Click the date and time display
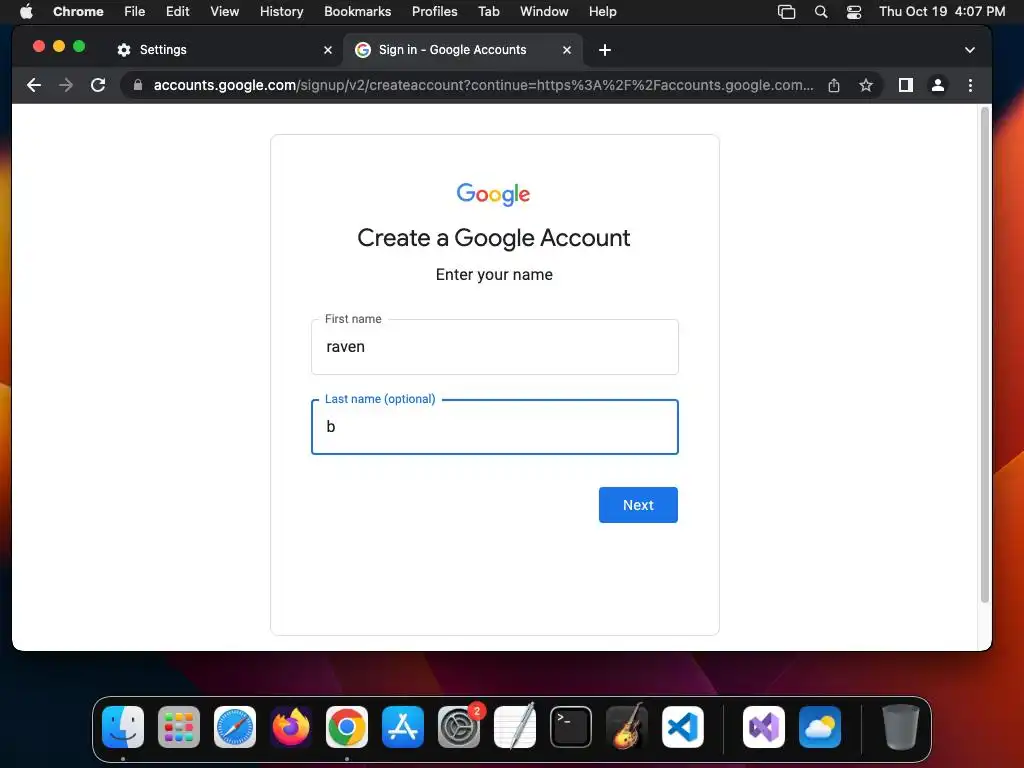The image size is (1024, 768). click(x=942, y=12)
